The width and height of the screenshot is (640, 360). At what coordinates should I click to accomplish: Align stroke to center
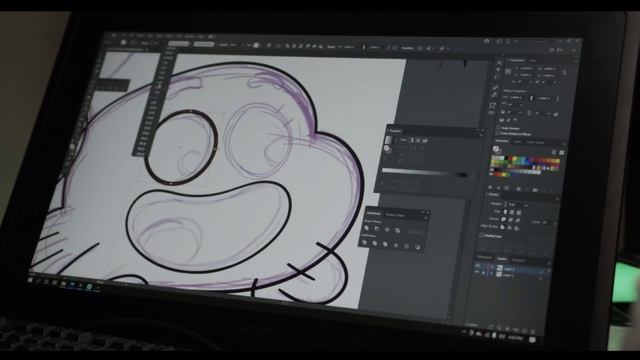pos(502,227)
